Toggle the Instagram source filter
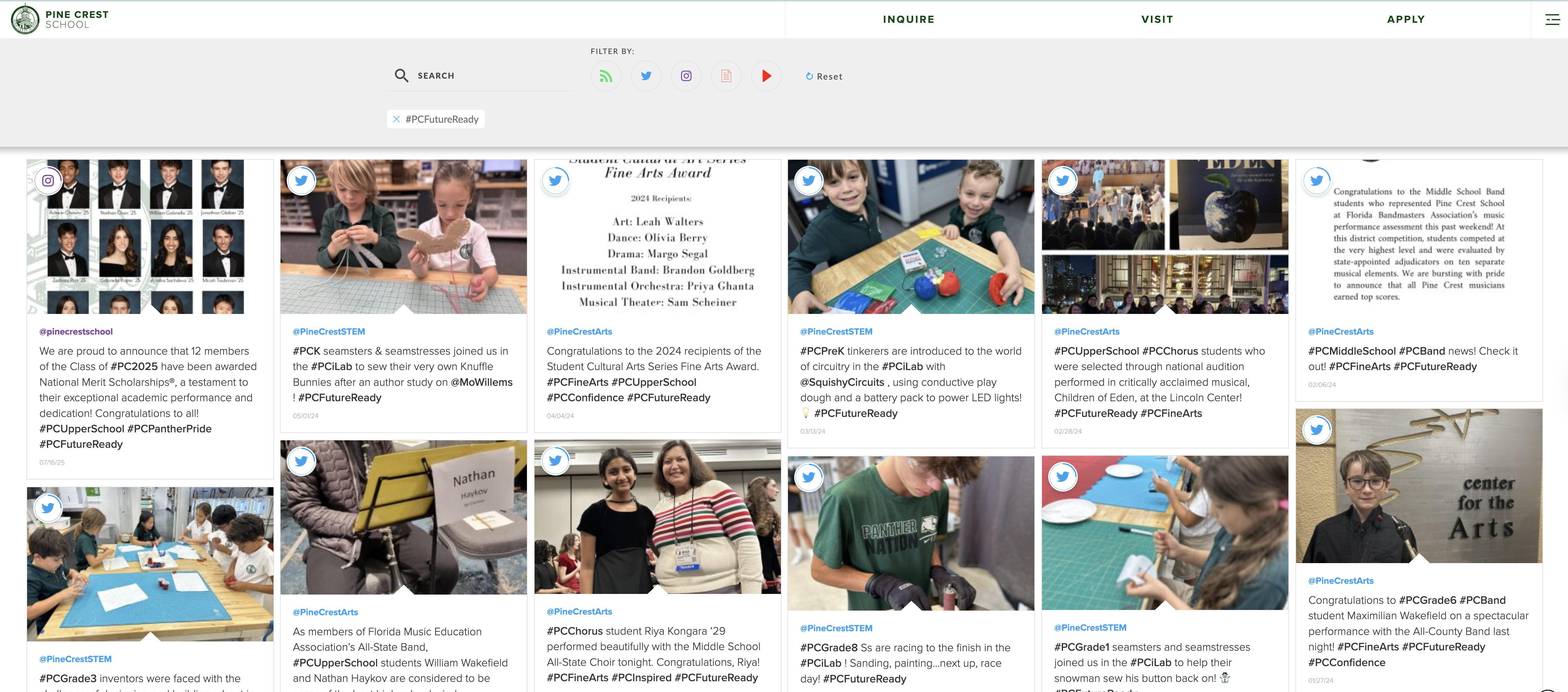Screen dimensions: 1568x692 [686, 76]
